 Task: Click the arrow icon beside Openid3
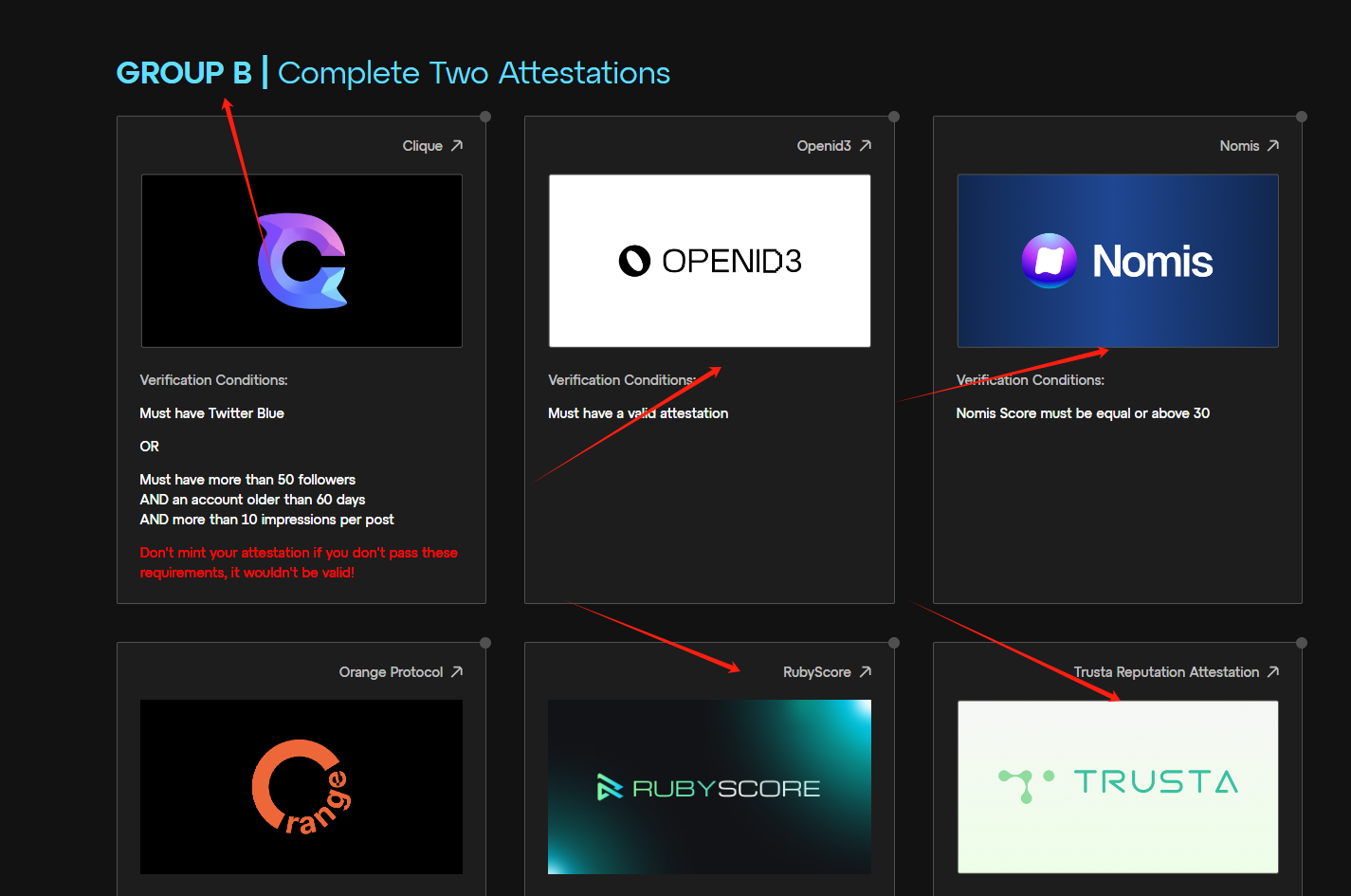[866, 145]
